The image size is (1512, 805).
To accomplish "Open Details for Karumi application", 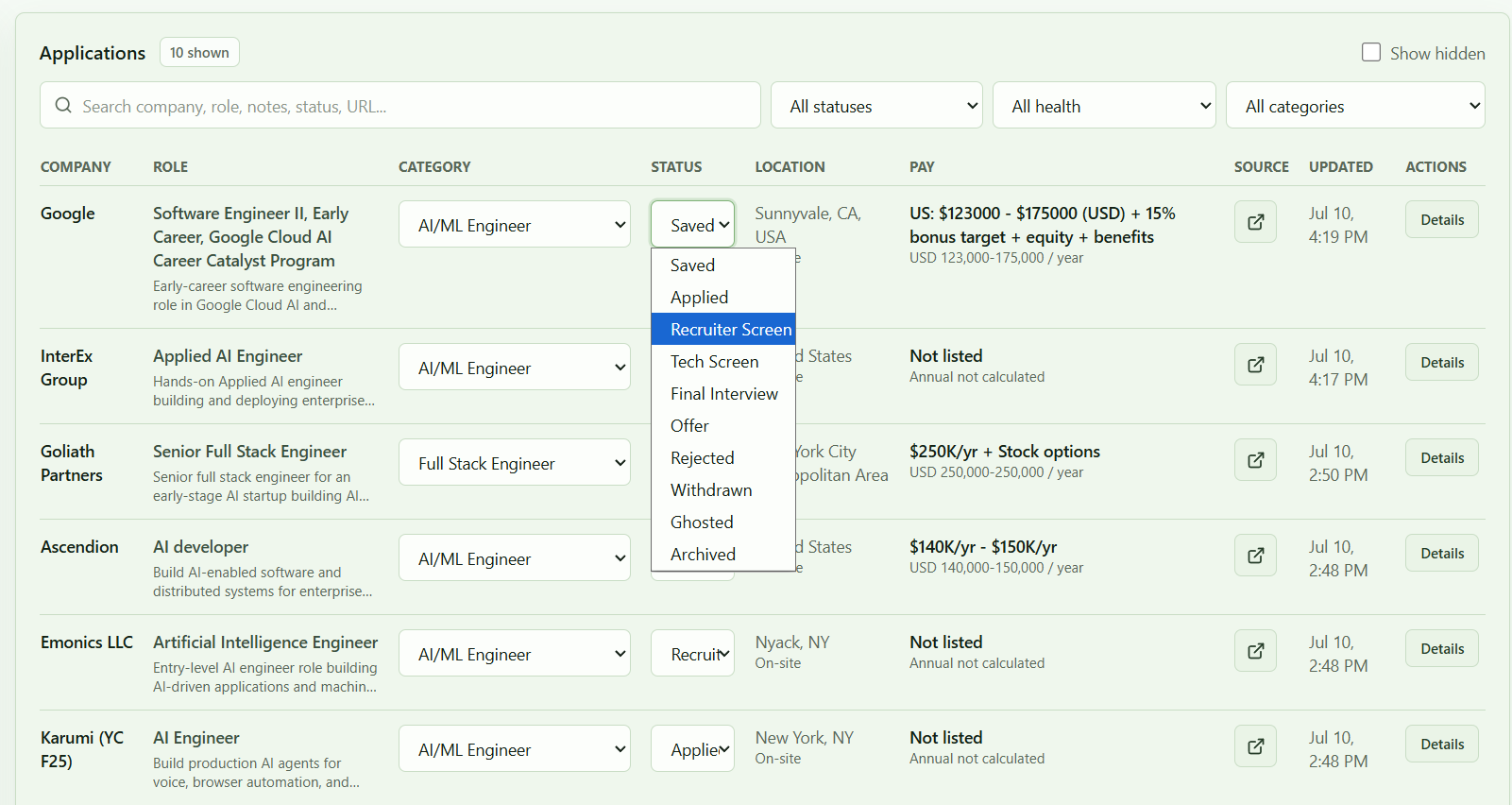I will pos(1441,744).
